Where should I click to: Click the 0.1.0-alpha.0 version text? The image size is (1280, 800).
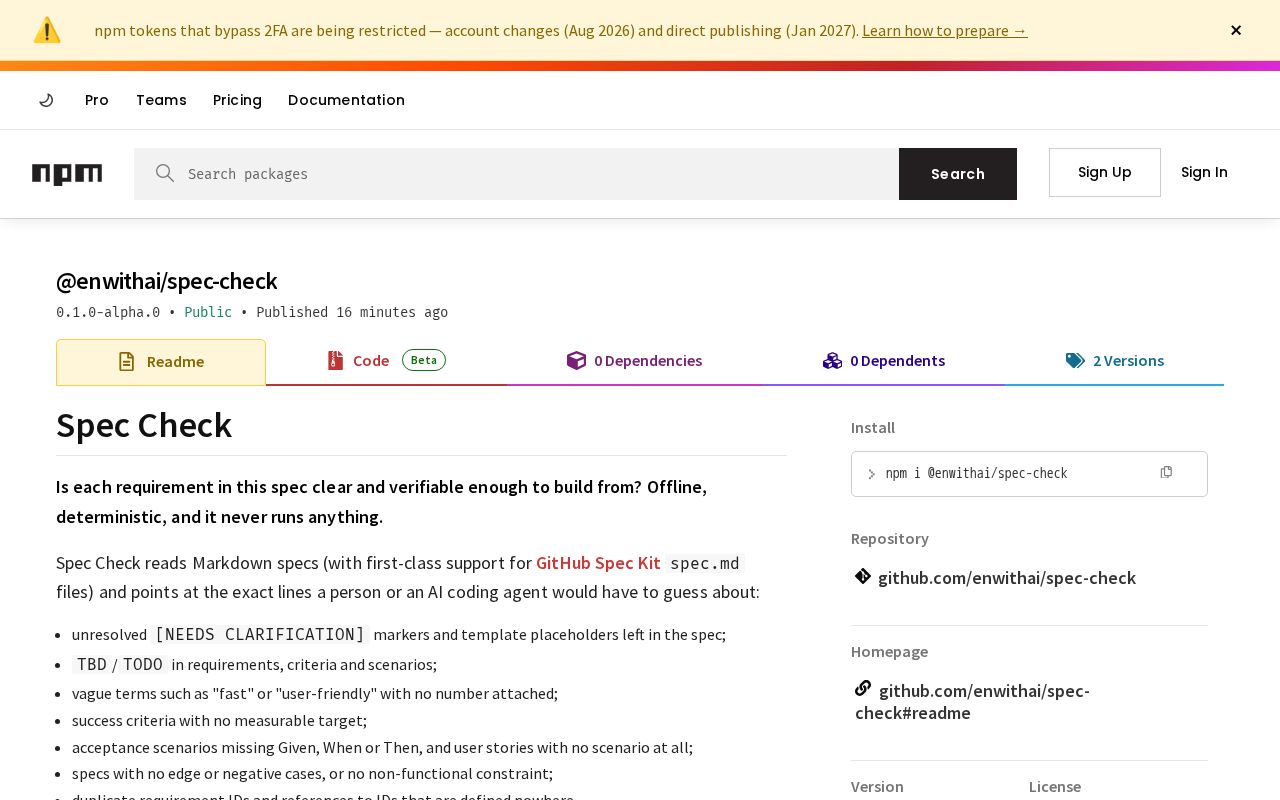pos(108,312)
